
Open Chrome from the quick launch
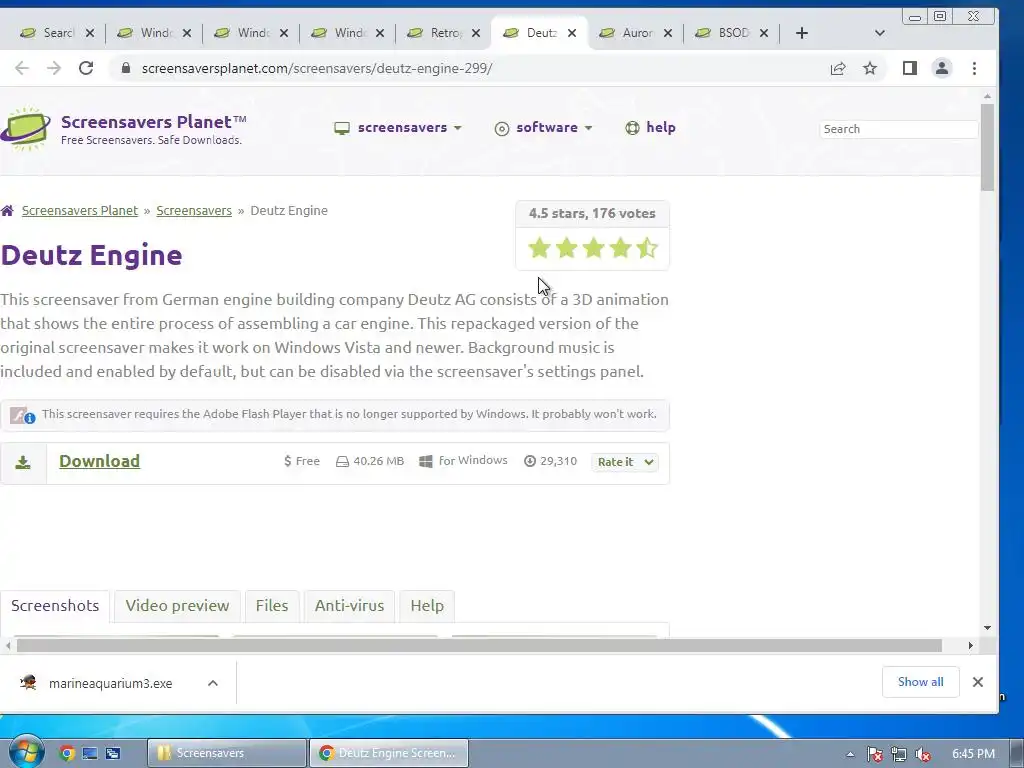[67, 753]
